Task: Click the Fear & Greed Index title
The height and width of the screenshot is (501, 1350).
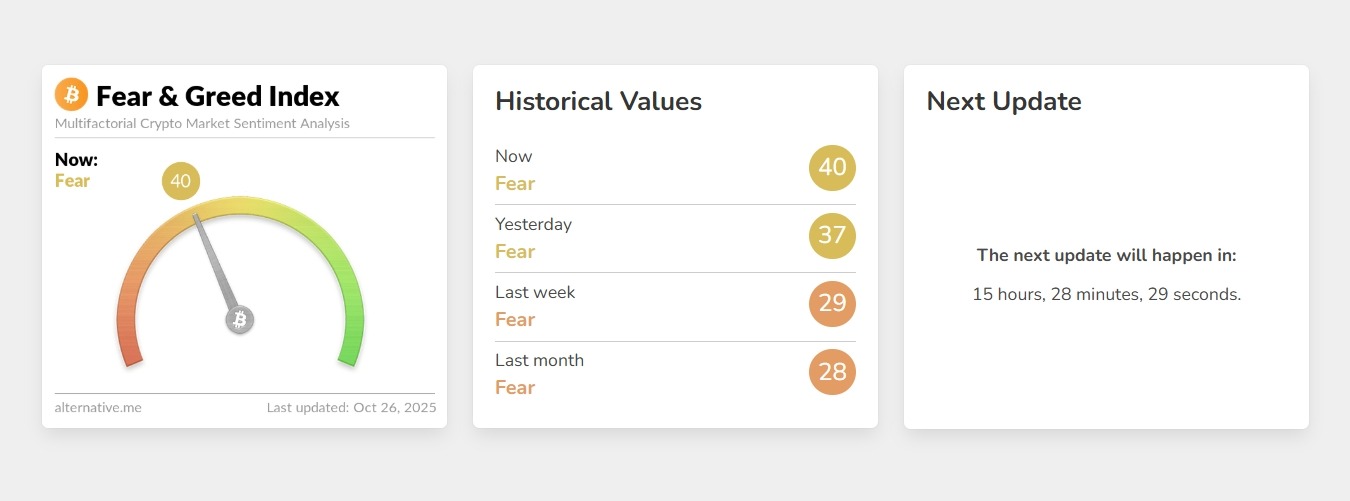Action: (x=217, y=96)
